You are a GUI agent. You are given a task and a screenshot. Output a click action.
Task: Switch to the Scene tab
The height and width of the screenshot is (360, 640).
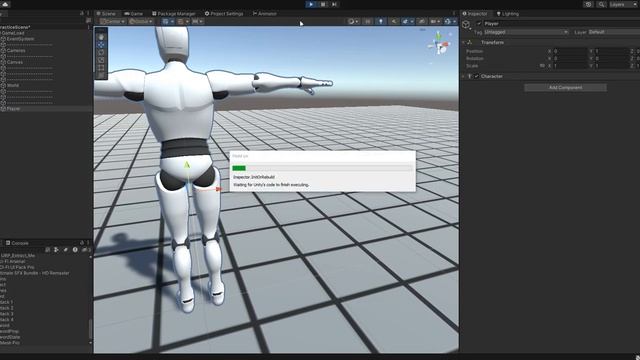pos(106,13)
